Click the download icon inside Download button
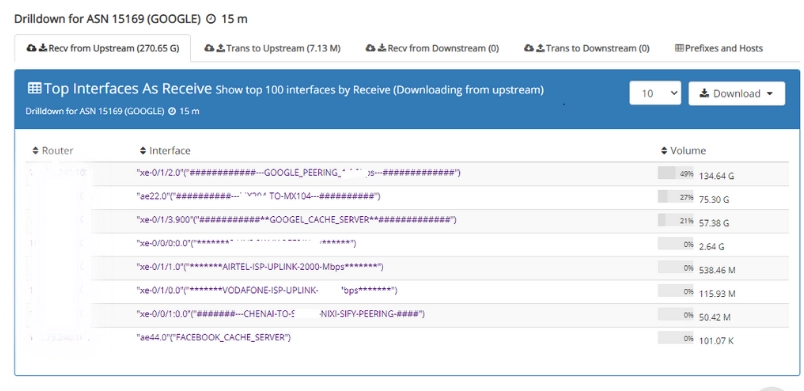 pyautogui.click(x=704, y=93)
